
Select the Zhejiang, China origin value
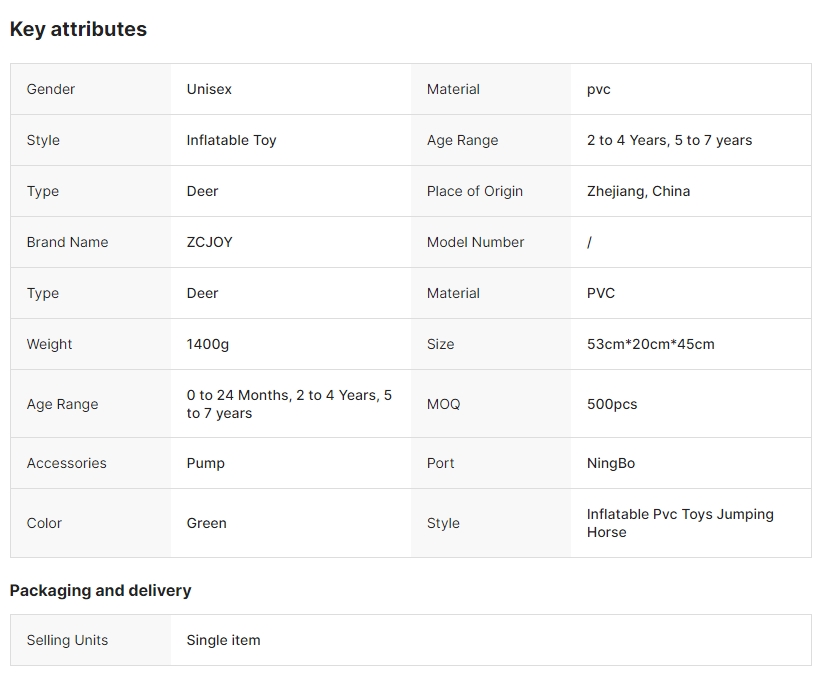click(x=638, y=191)
